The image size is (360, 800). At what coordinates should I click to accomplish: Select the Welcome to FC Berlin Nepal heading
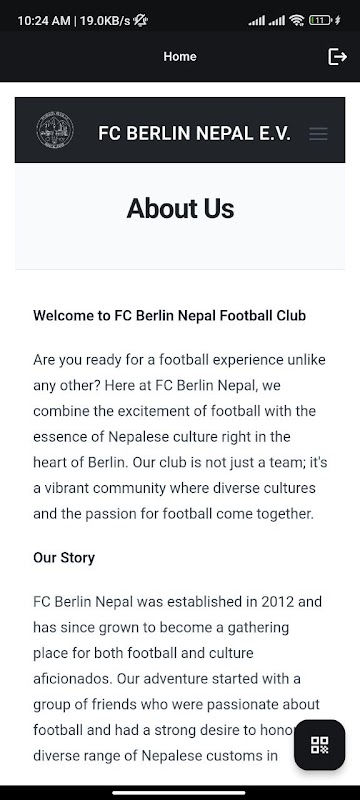[x=169, y=316]
